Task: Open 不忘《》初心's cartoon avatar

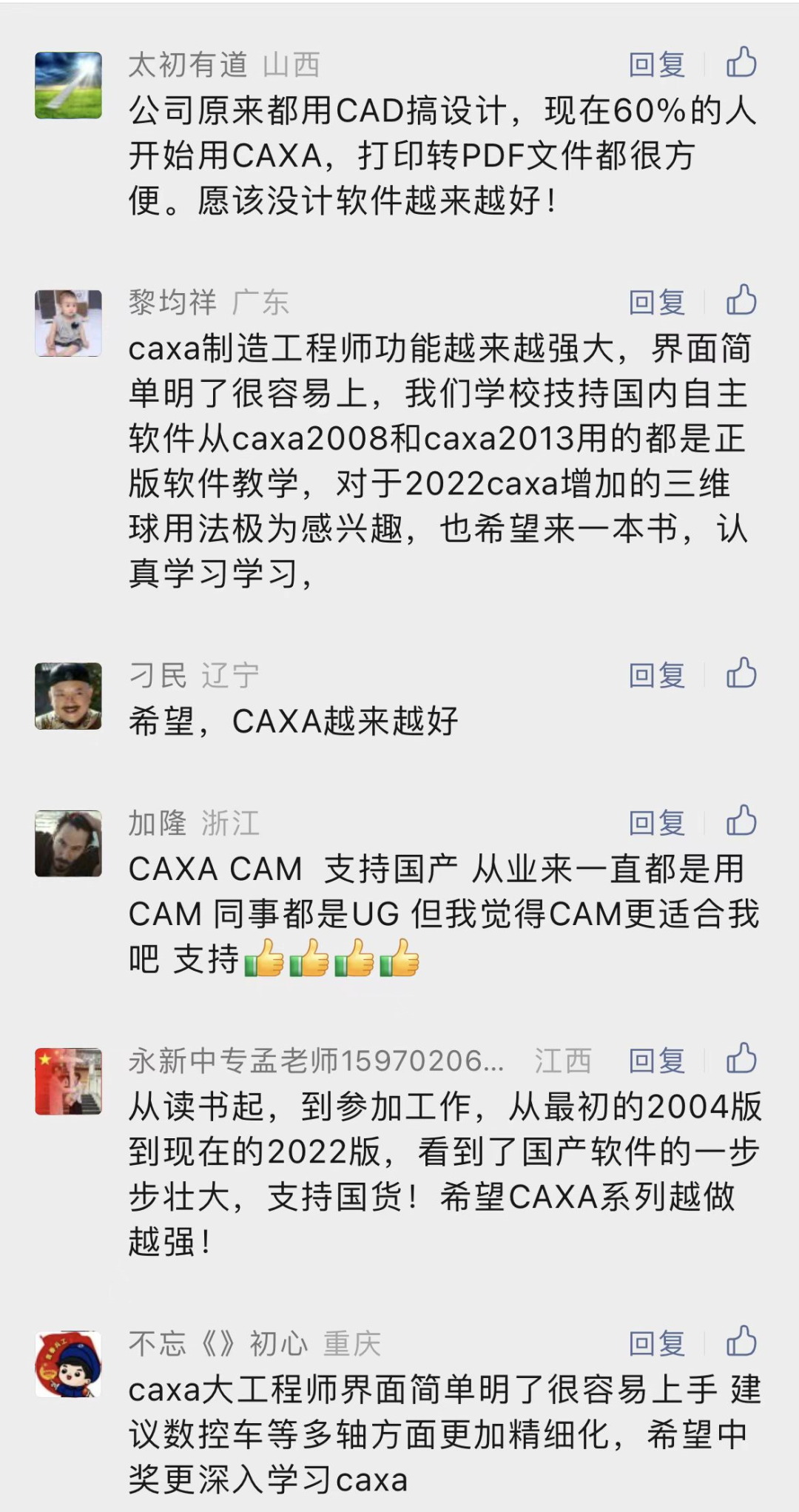Action: pos(69,1364)
